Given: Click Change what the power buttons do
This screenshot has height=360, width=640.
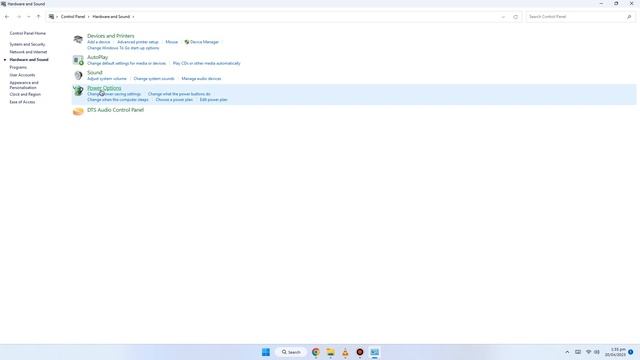Looking at the screenshot, I should pos(179,94).
